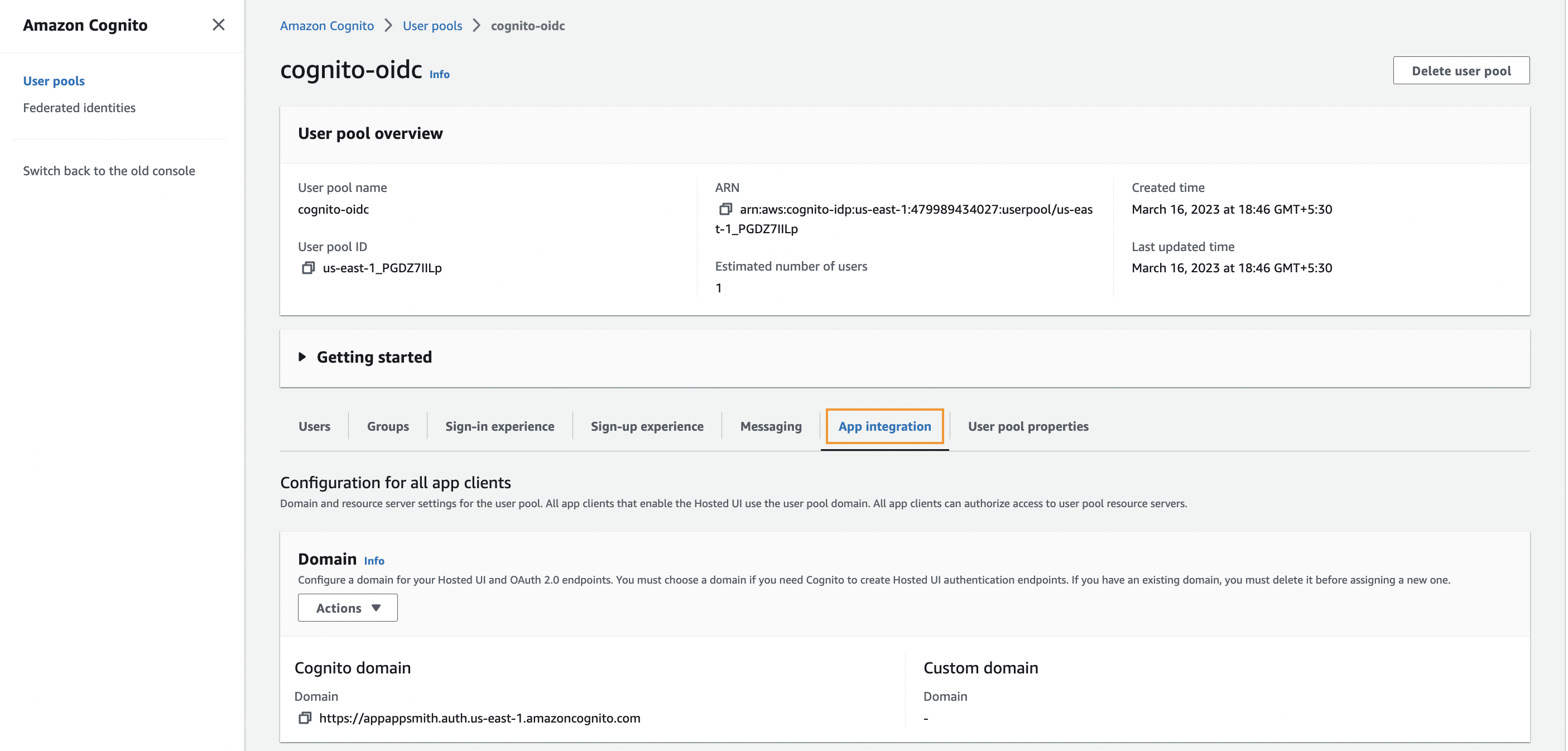This screenshot has width=1568, height=751.
Task: Copy the user pool ID
Action: (x=308, y=268)
